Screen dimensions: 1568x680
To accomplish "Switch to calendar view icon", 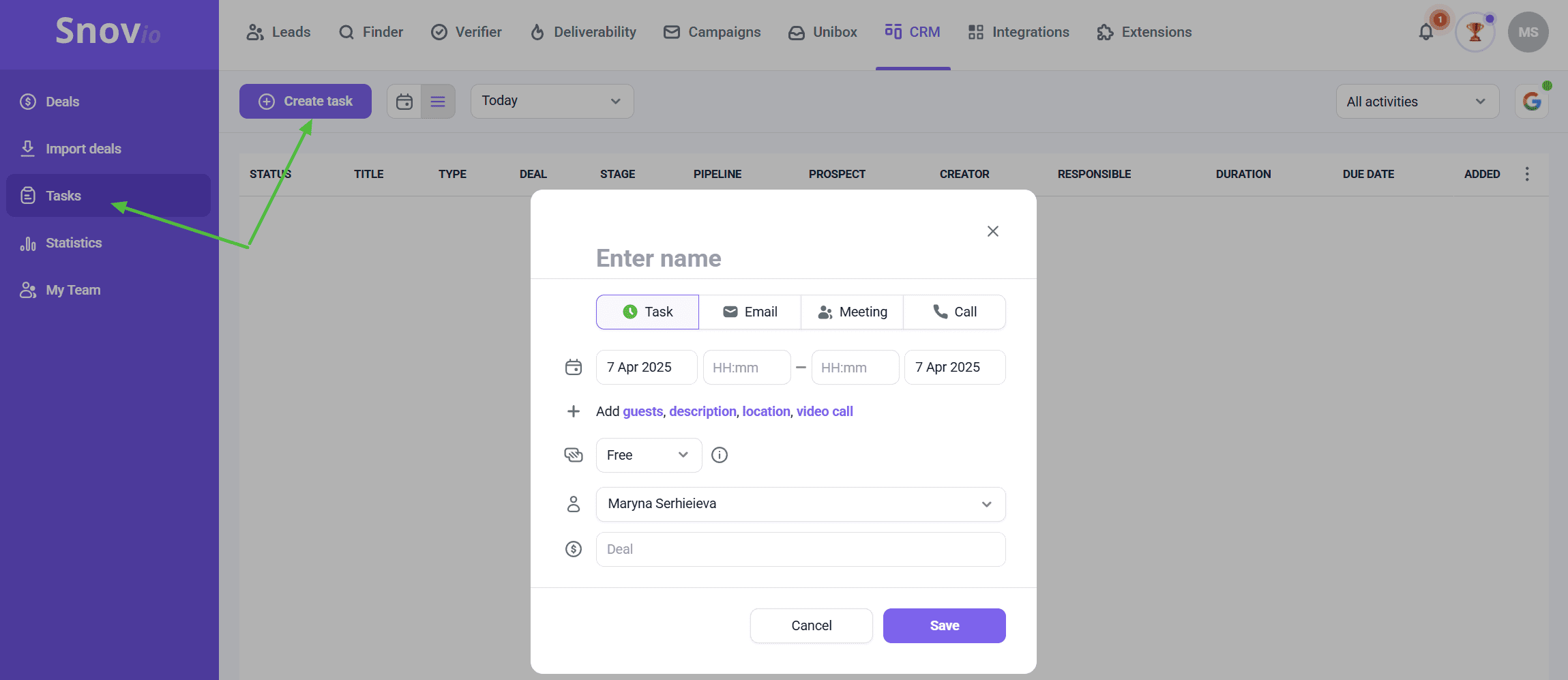I will tap(404, 102).
